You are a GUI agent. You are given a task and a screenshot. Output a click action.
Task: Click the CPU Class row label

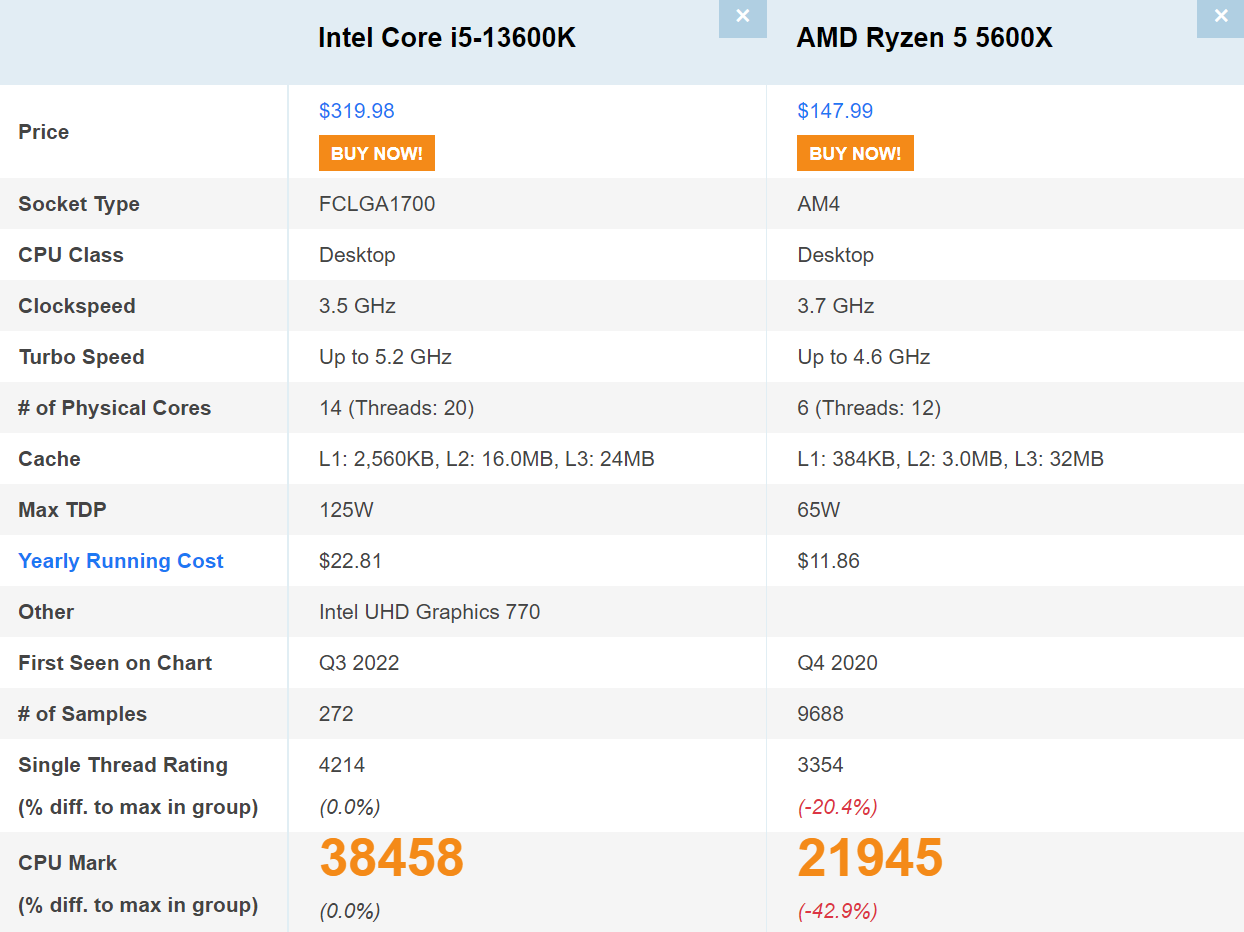(71, 255)
